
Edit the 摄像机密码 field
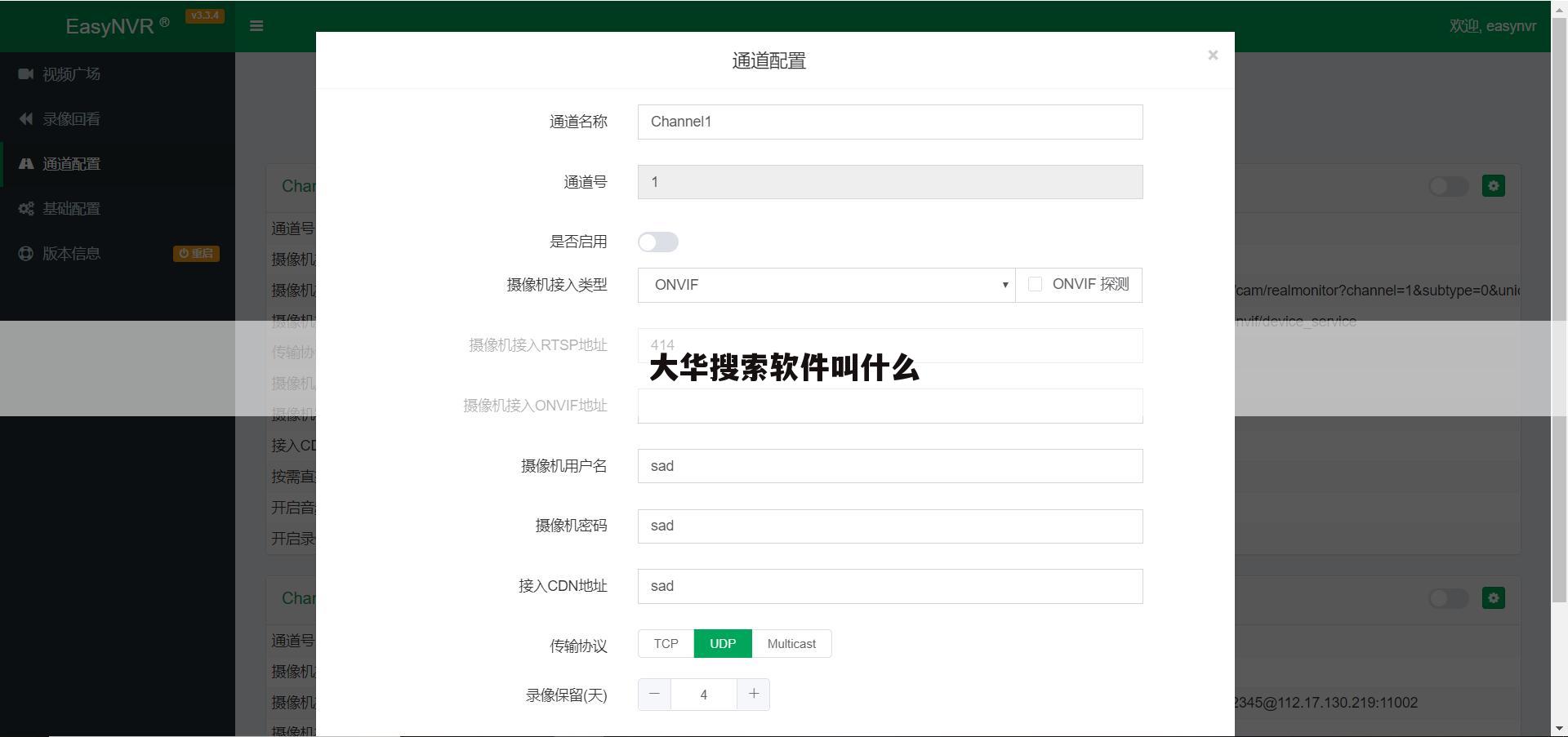[x=890, y=526]
